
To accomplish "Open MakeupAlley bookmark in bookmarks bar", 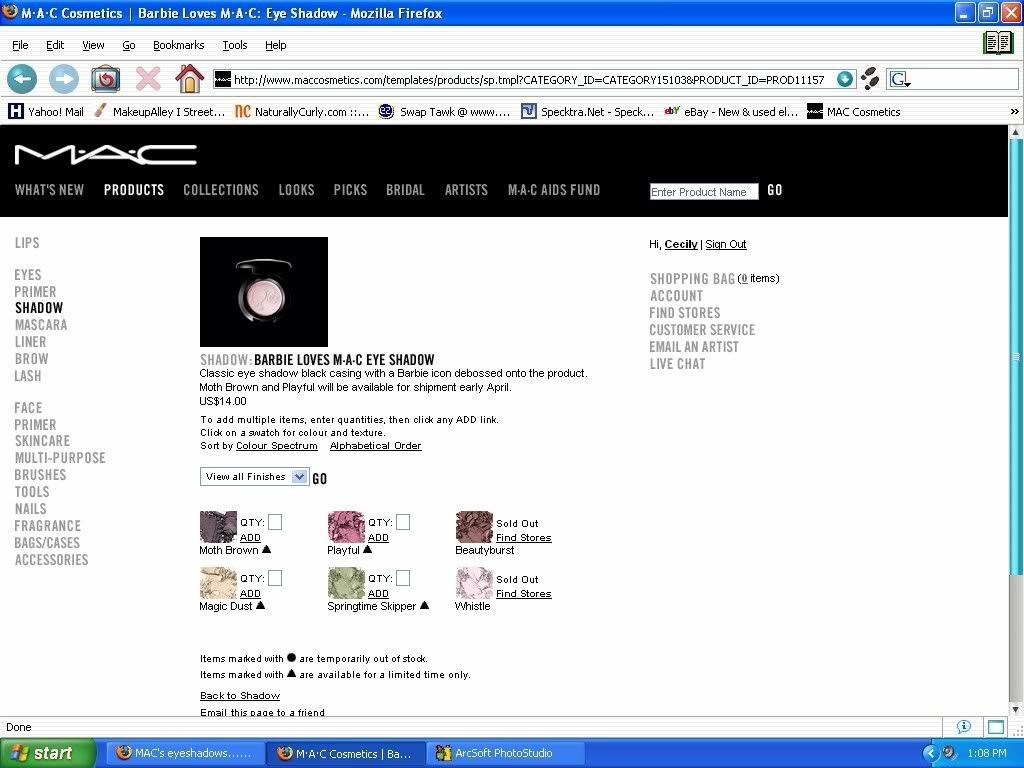I will (159, 112).
